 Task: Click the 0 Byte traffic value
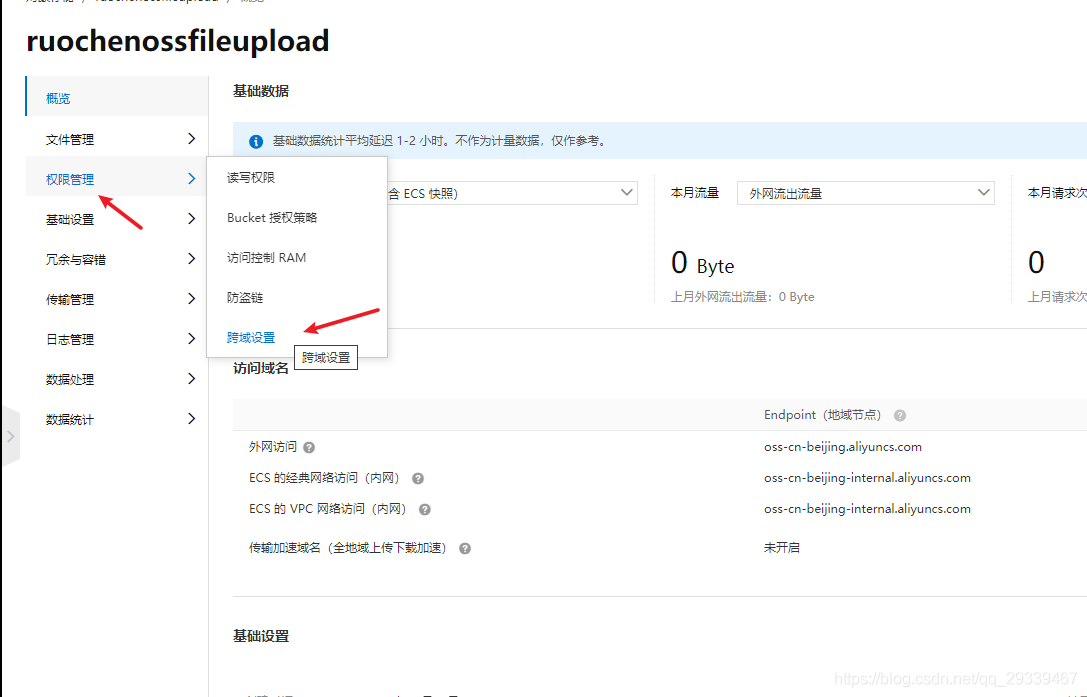(702, 264)
